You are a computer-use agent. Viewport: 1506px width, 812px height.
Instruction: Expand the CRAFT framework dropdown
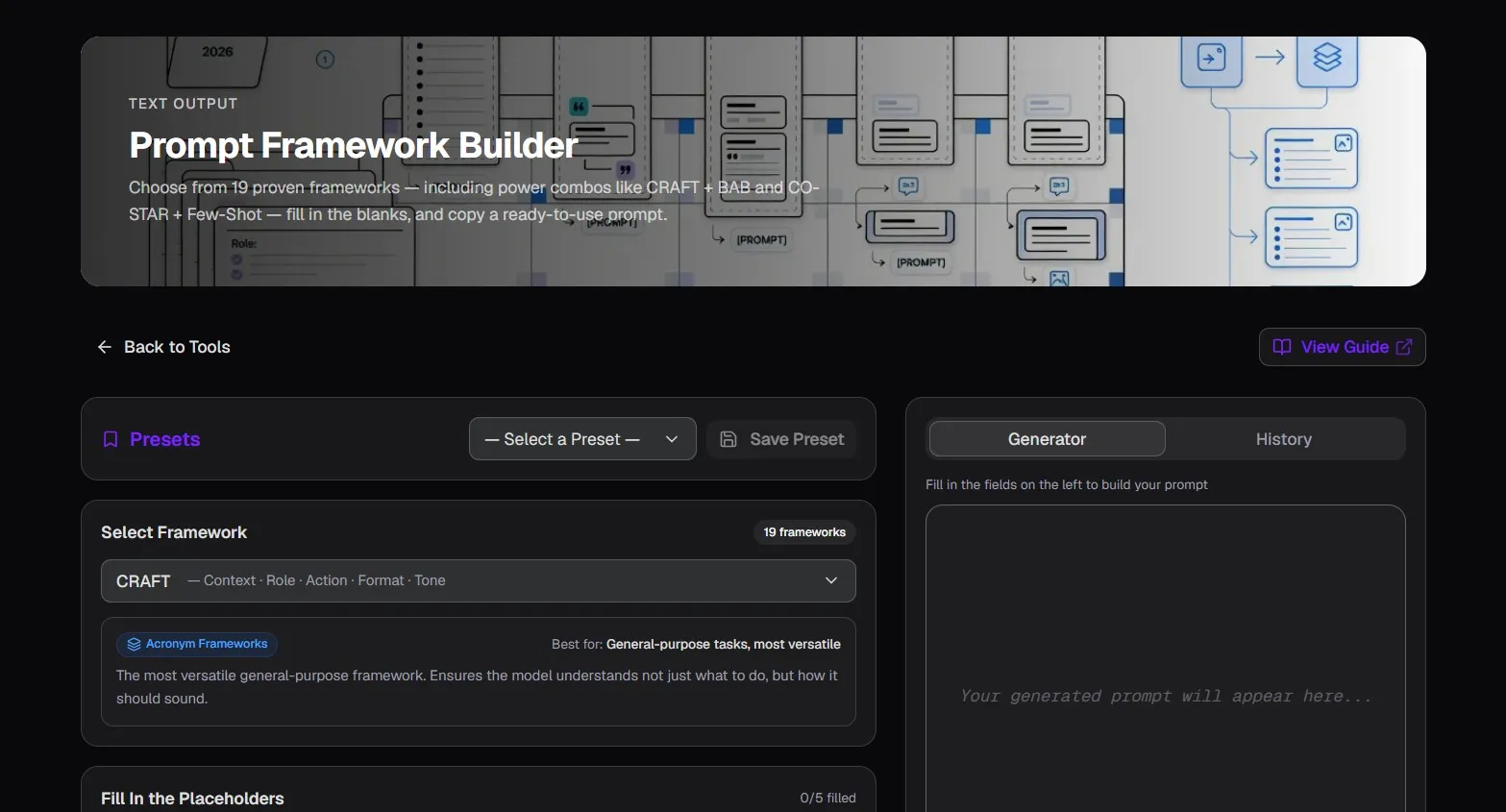pos(479,580)
